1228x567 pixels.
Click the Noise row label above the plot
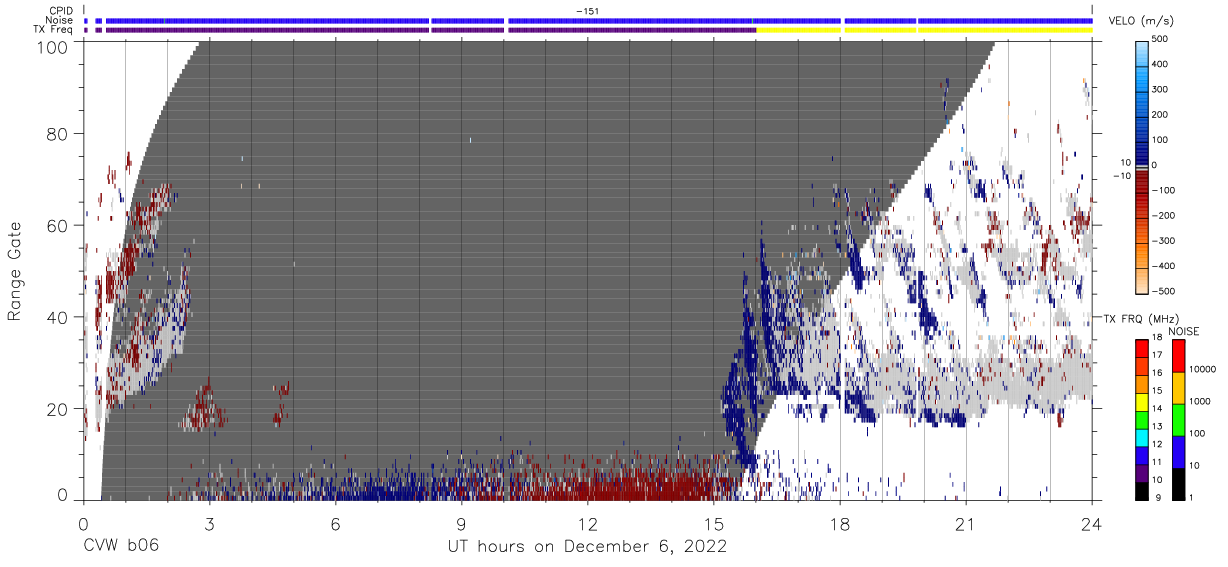tap(59, 20)
